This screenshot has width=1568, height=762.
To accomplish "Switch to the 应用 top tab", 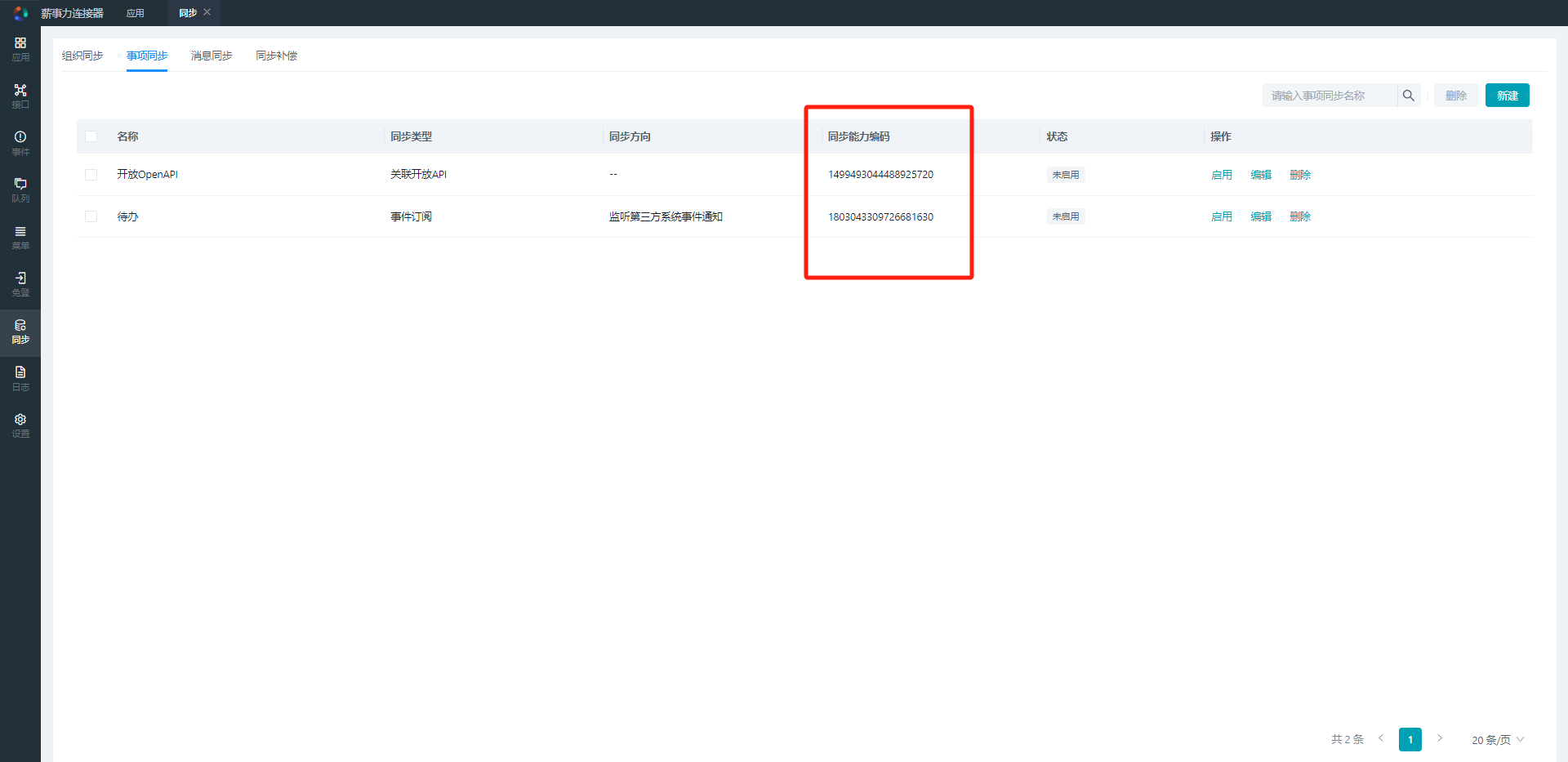I will click(136, 13).
